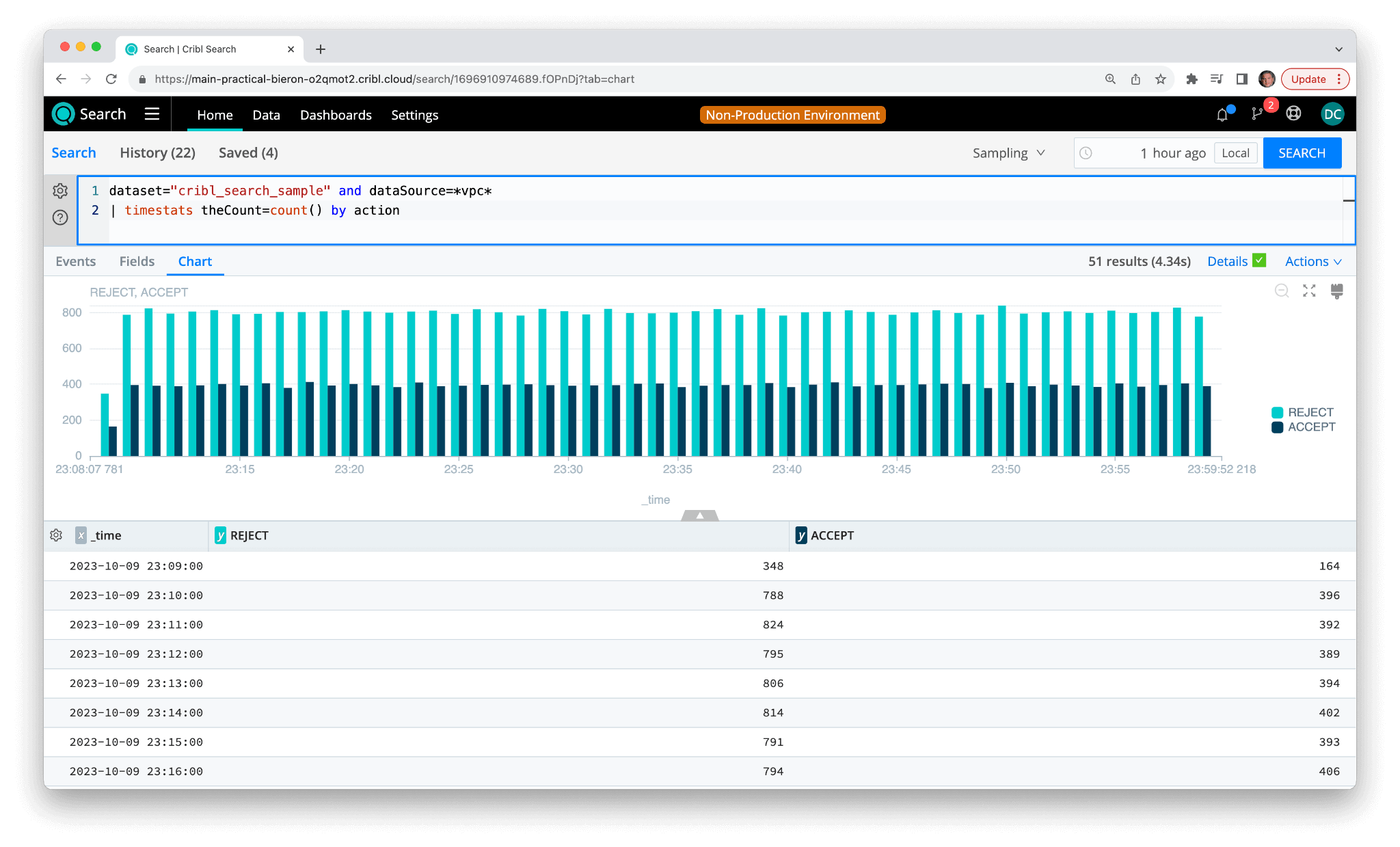Expand the Sampling dropdown

pyautogui.click(x=1009, y=153)
